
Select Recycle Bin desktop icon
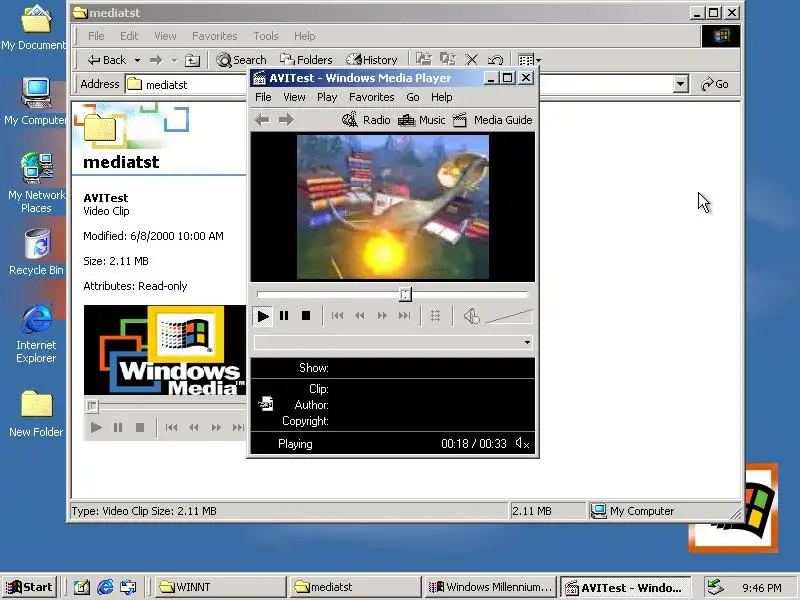tap(36, 252)
